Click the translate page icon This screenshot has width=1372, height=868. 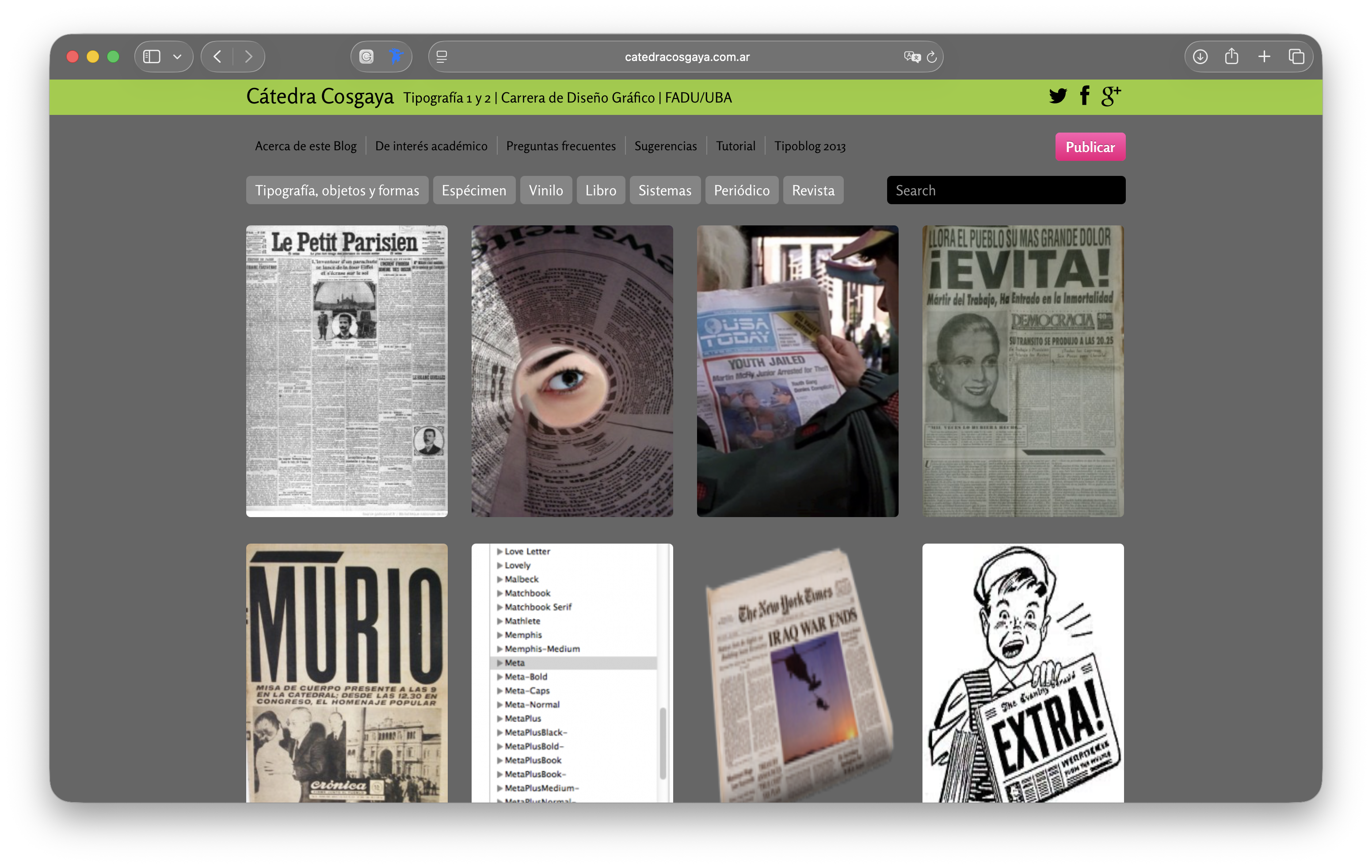point(911,57)
